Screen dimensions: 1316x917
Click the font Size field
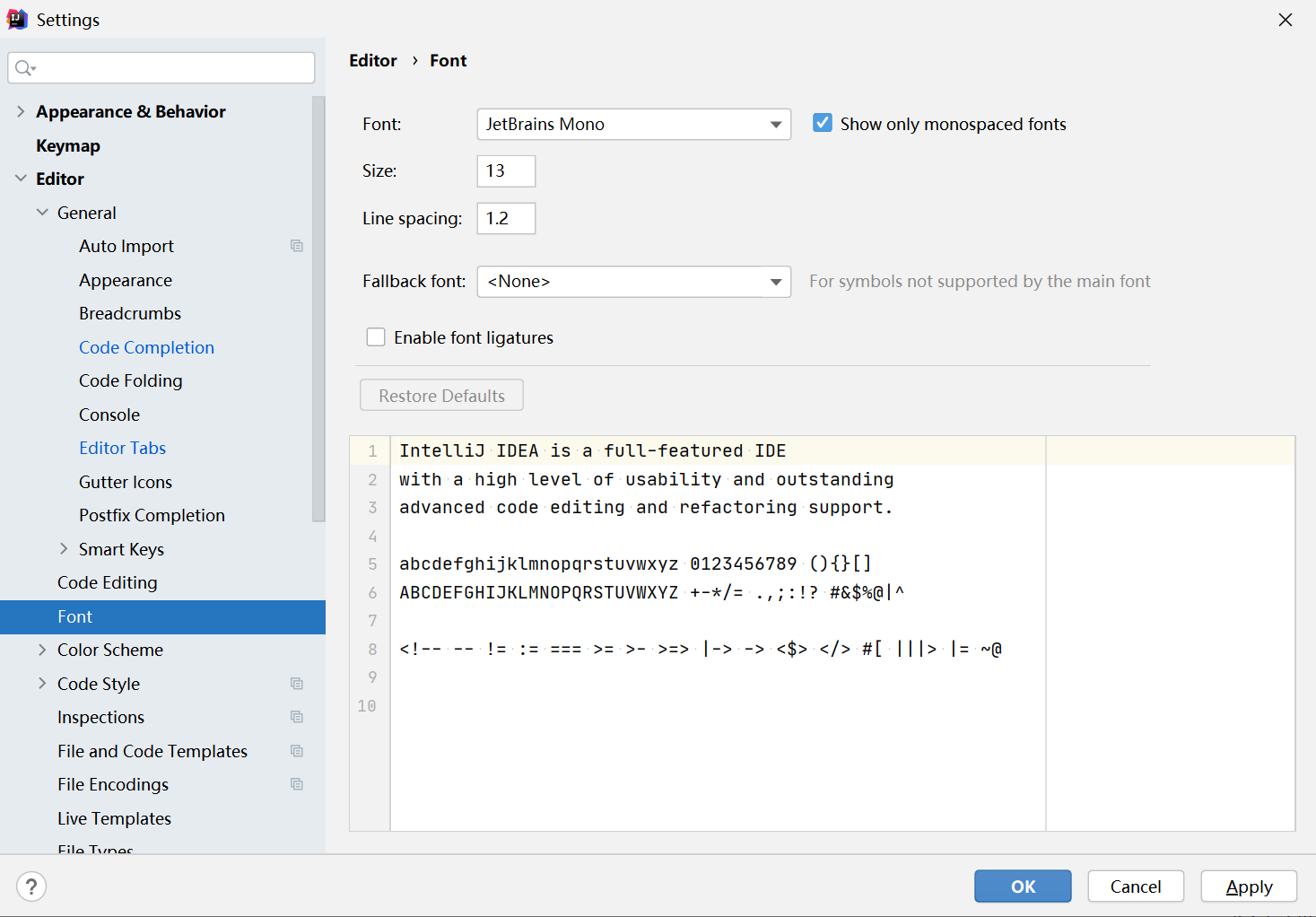tap(506, 171)
